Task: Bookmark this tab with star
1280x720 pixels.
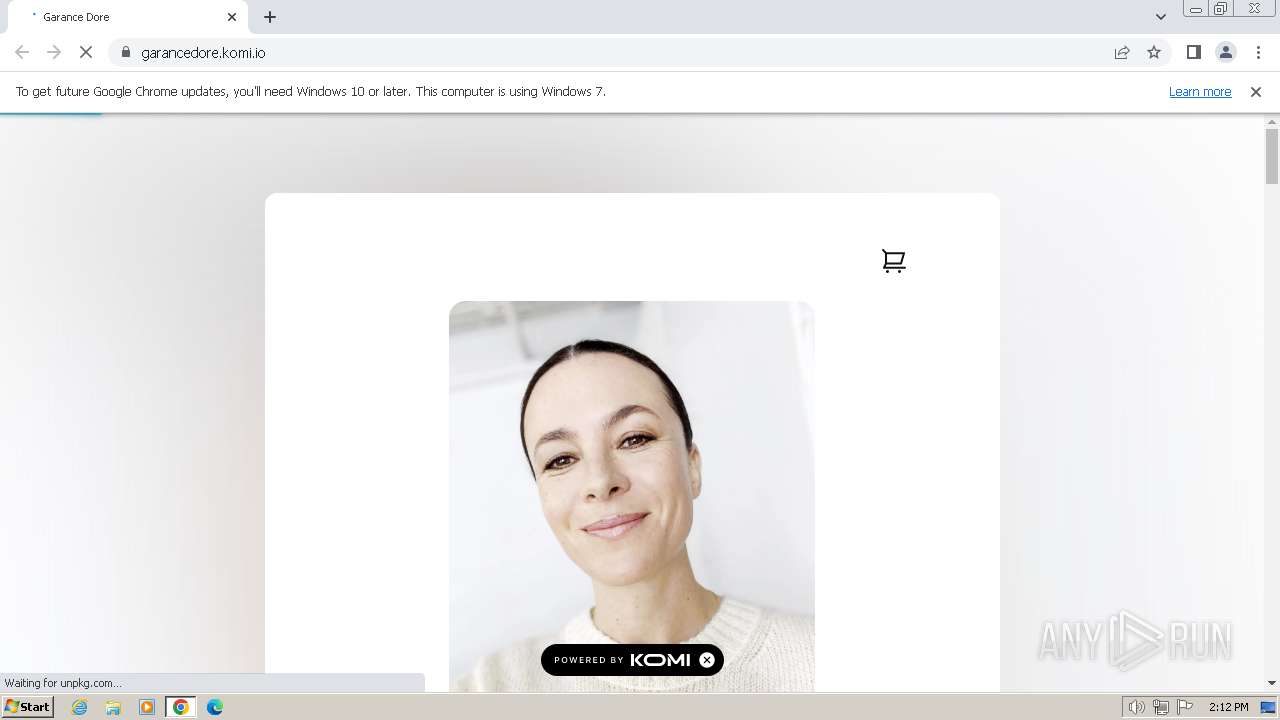Action: [x=1154, y=52]
